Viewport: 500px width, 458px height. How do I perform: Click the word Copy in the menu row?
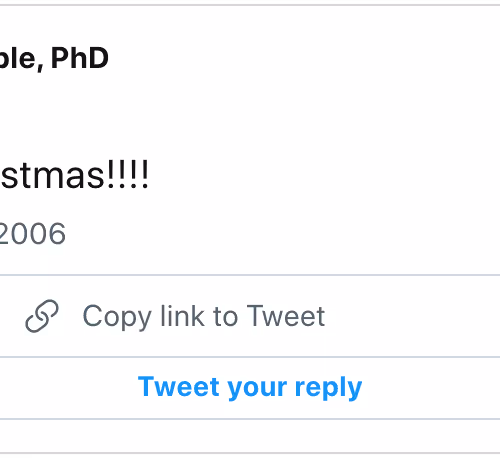click(117, 317)
